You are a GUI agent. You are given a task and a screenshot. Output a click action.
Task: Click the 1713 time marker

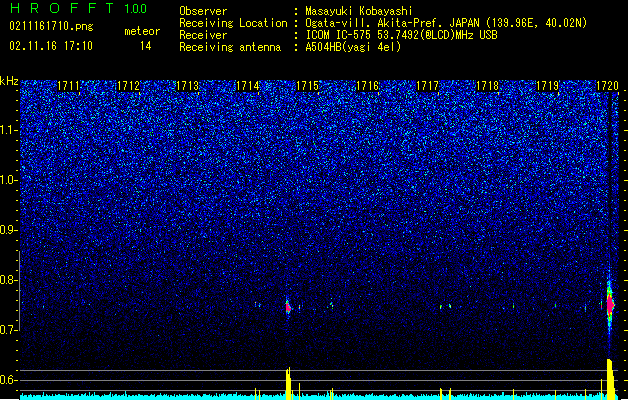coord(188,85)
